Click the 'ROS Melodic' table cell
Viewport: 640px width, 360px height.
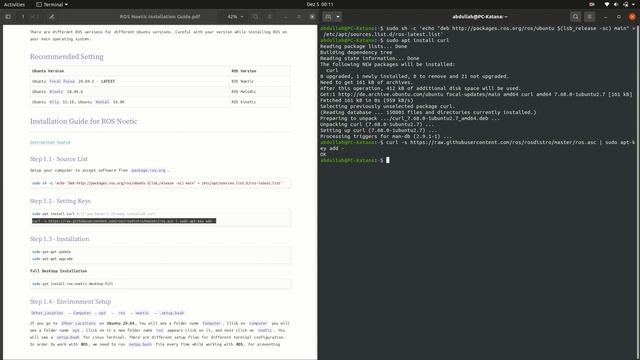(244, 92)
